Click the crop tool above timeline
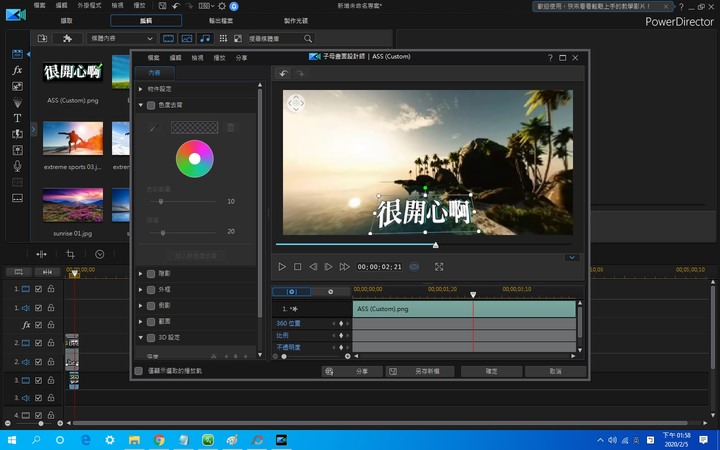720x450 pixels. click(x=70, y=254)
